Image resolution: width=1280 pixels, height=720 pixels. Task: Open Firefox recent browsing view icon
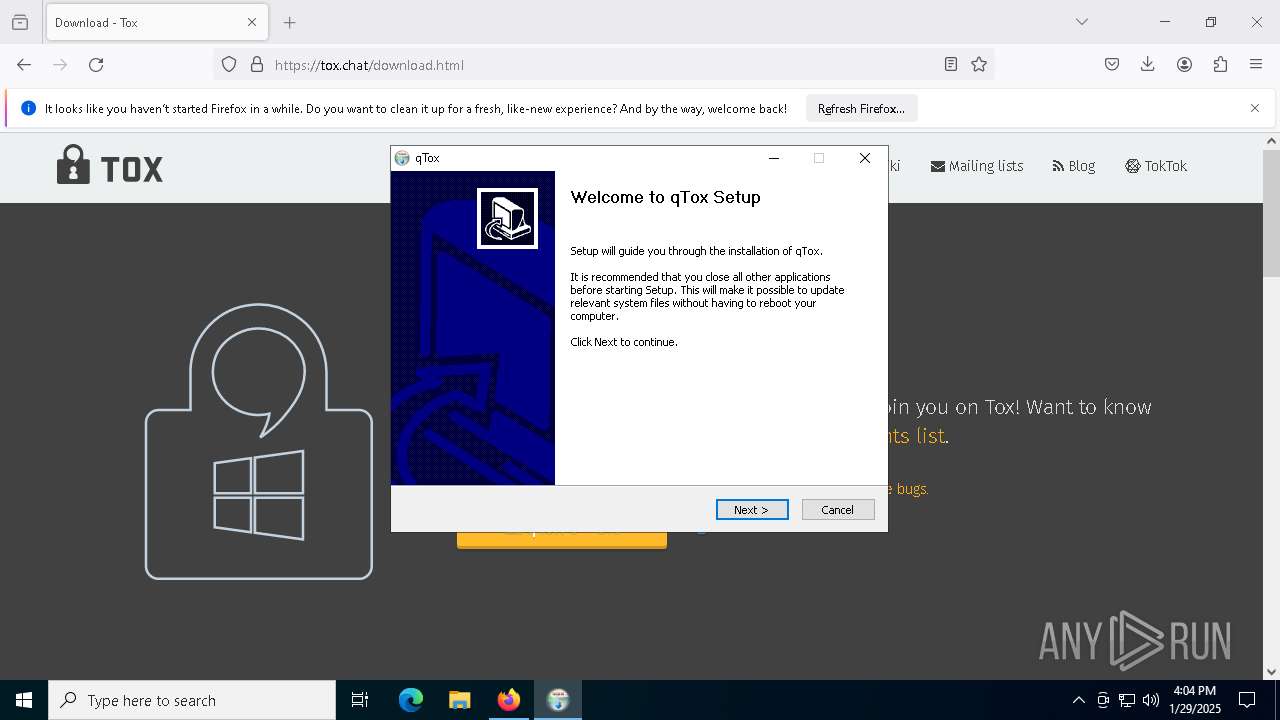20,22
